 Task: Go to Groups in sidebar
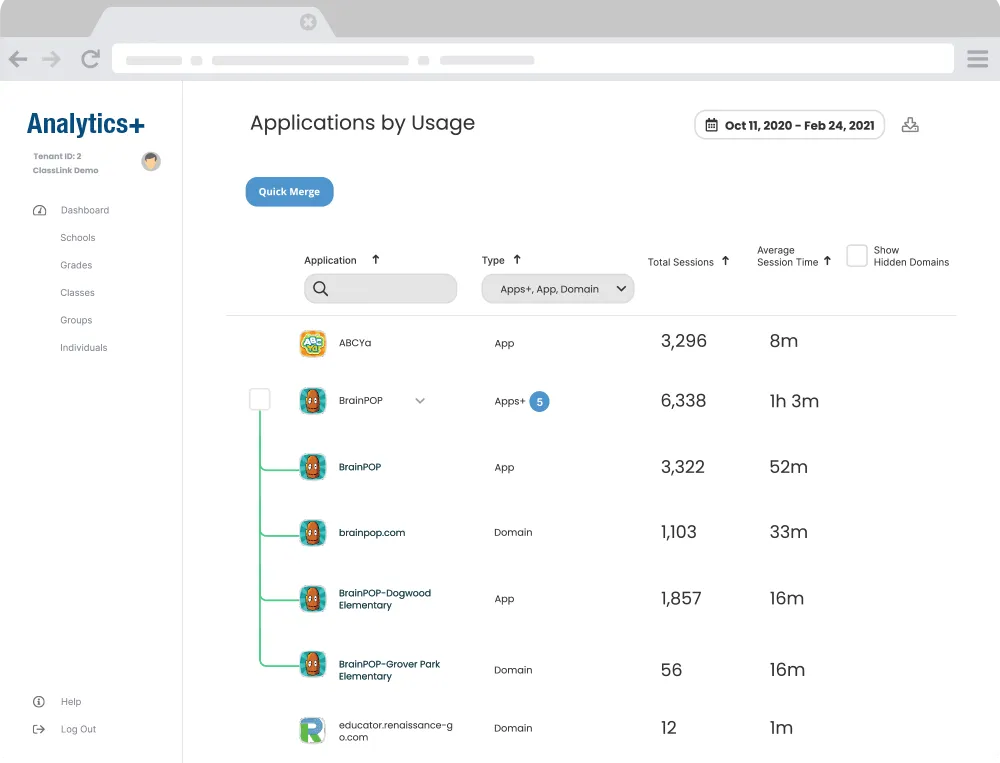point(76,320)
